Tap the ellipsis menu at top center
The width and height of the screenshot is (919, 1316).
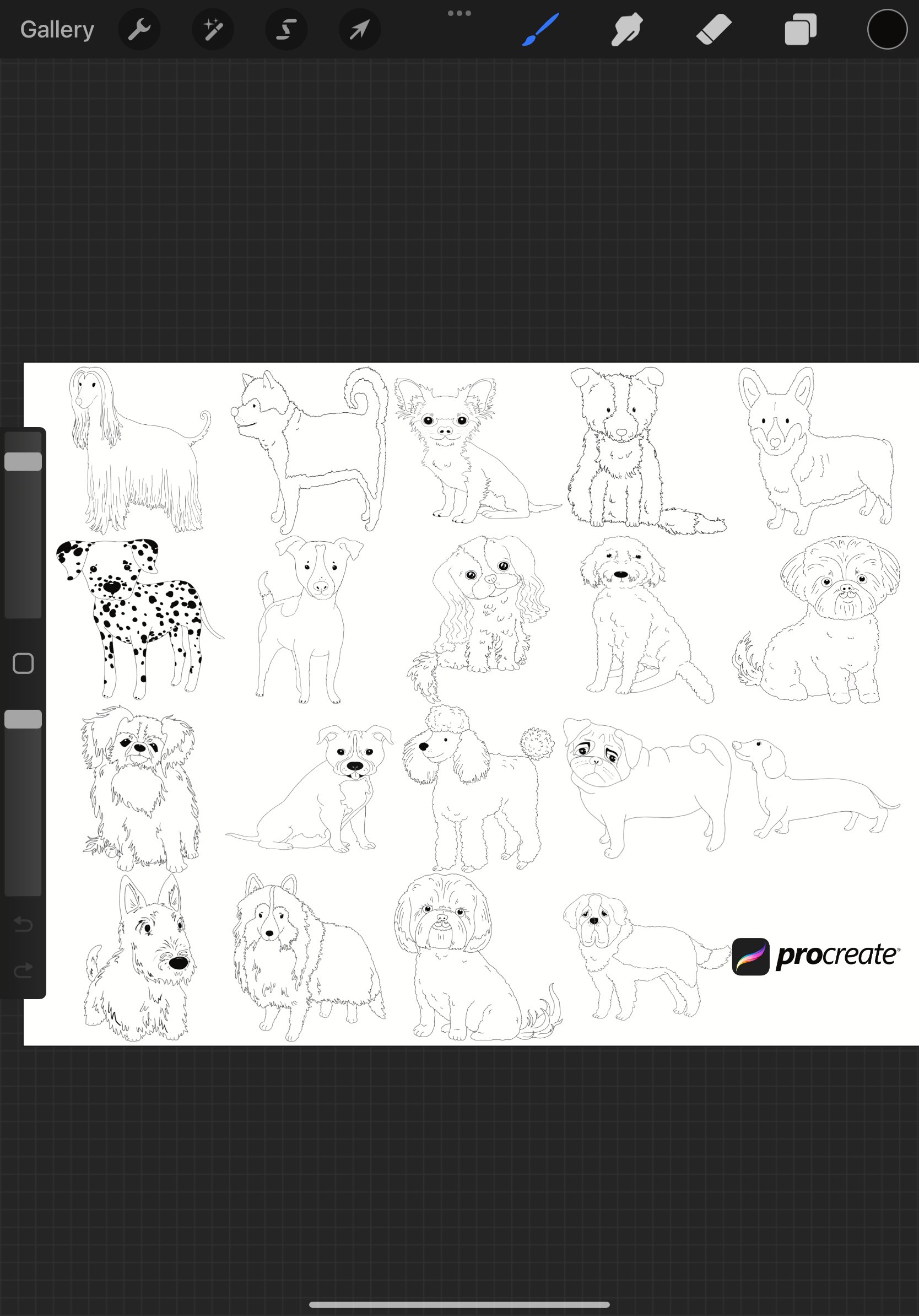[460, 12]
